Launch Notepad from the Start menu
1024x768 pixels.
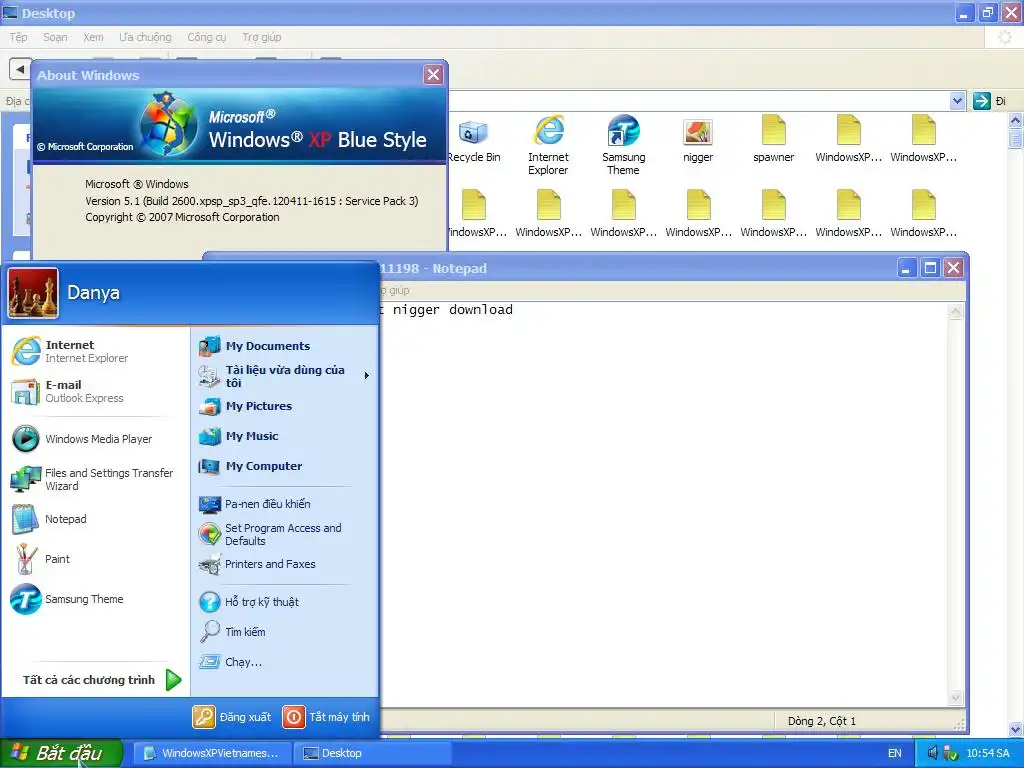tap(50, 519)
